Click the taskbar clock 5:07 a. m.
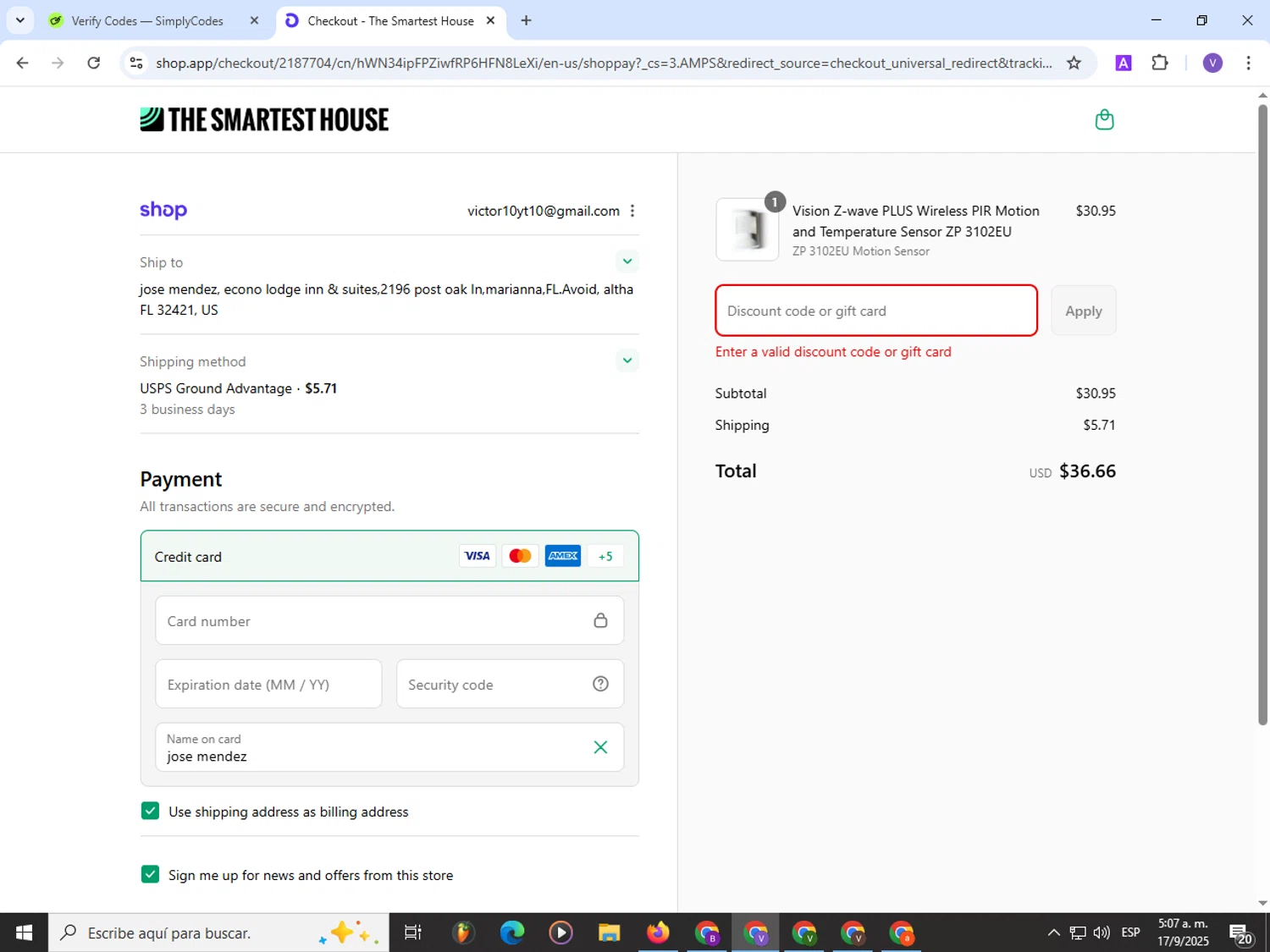The width and height of the screenshot is (1270, 952). (1183, 933)
